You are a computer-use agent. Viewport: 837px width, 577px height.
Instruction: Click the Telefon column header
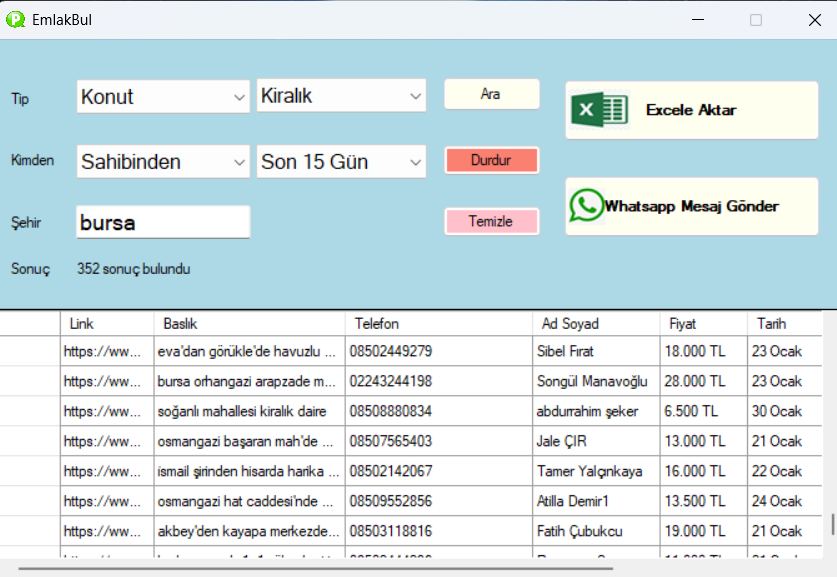coord(439,324)
